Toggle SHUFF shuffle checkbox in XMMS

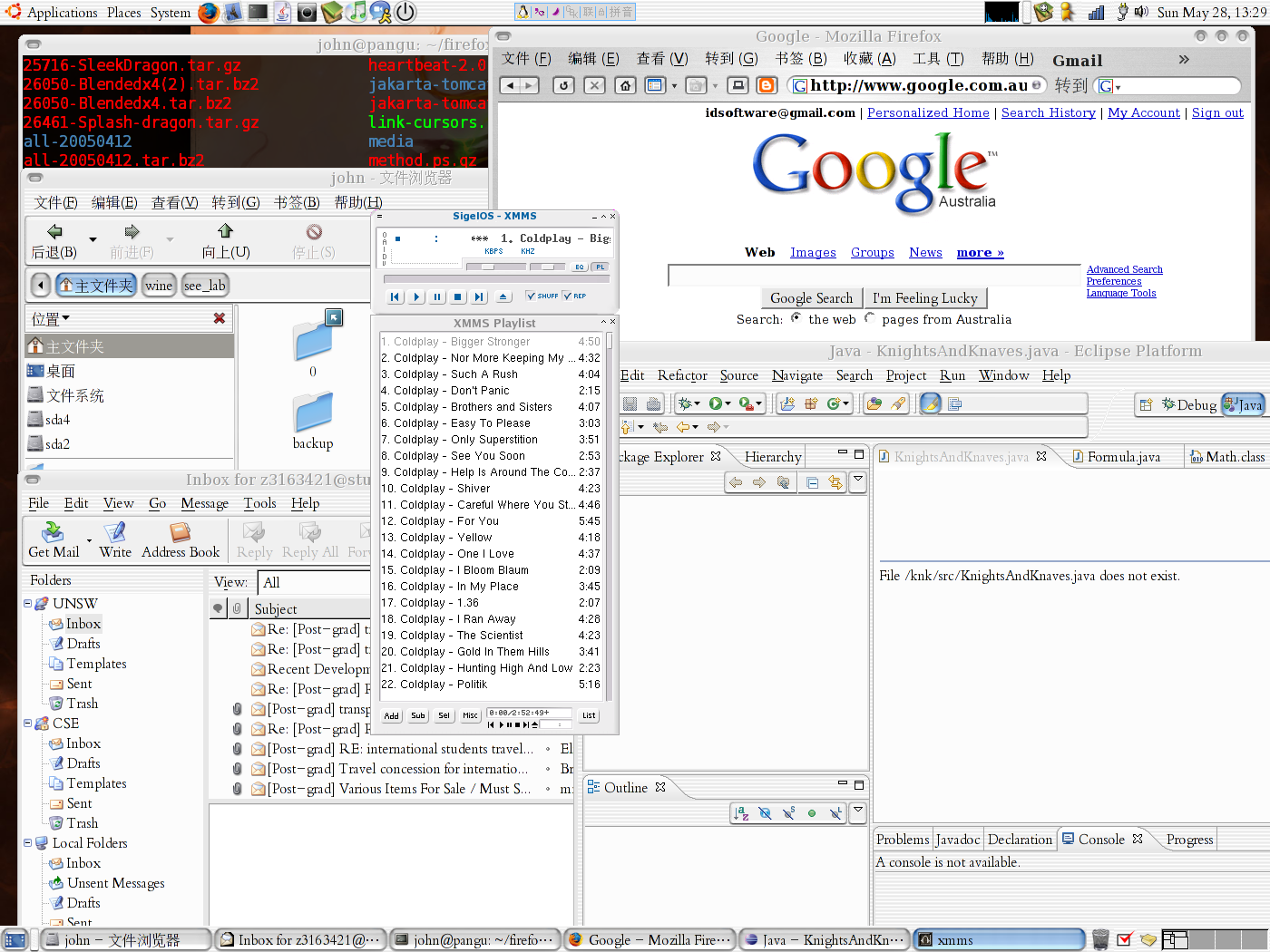tap(542, 296)
